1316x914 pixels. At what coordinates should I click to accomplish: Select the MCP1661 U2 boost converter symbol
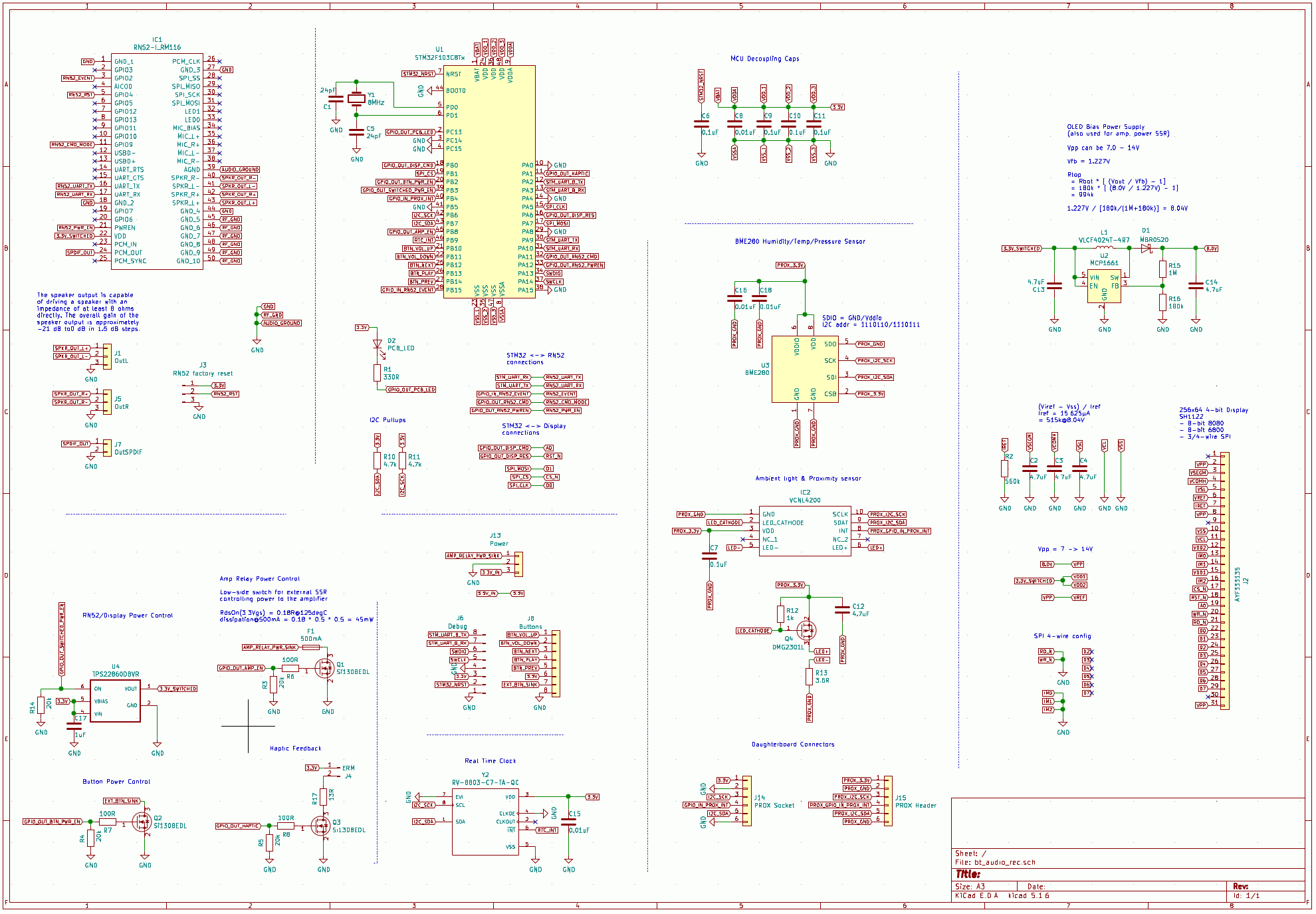click(1104, 285)
